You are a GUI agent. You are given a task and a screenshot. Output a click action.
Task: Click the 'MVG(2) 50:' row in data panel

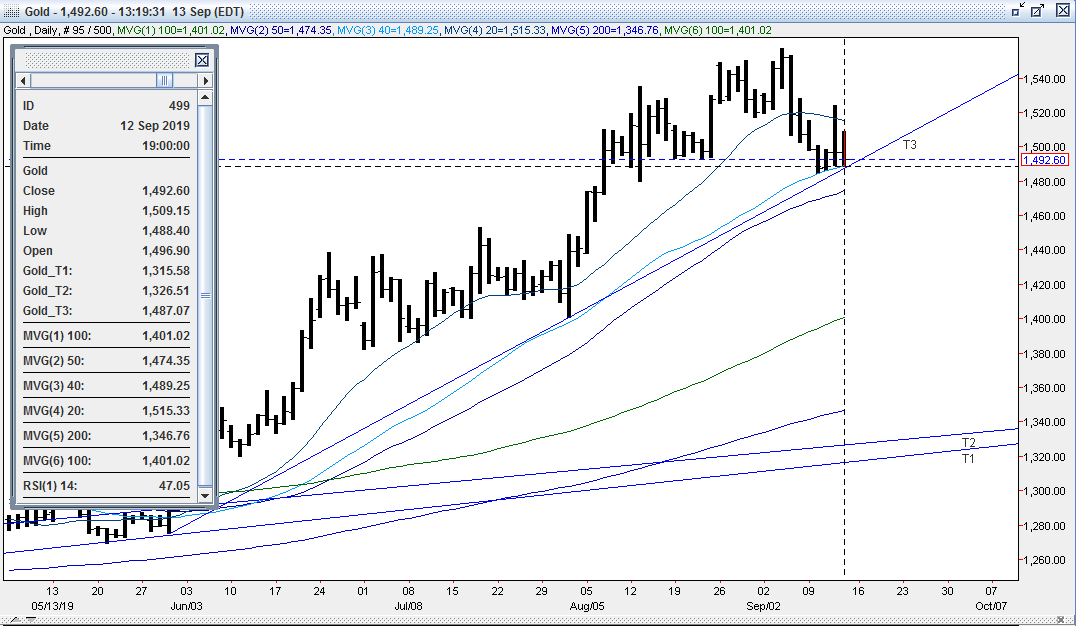pyautogui.click(x=106, y=360)
